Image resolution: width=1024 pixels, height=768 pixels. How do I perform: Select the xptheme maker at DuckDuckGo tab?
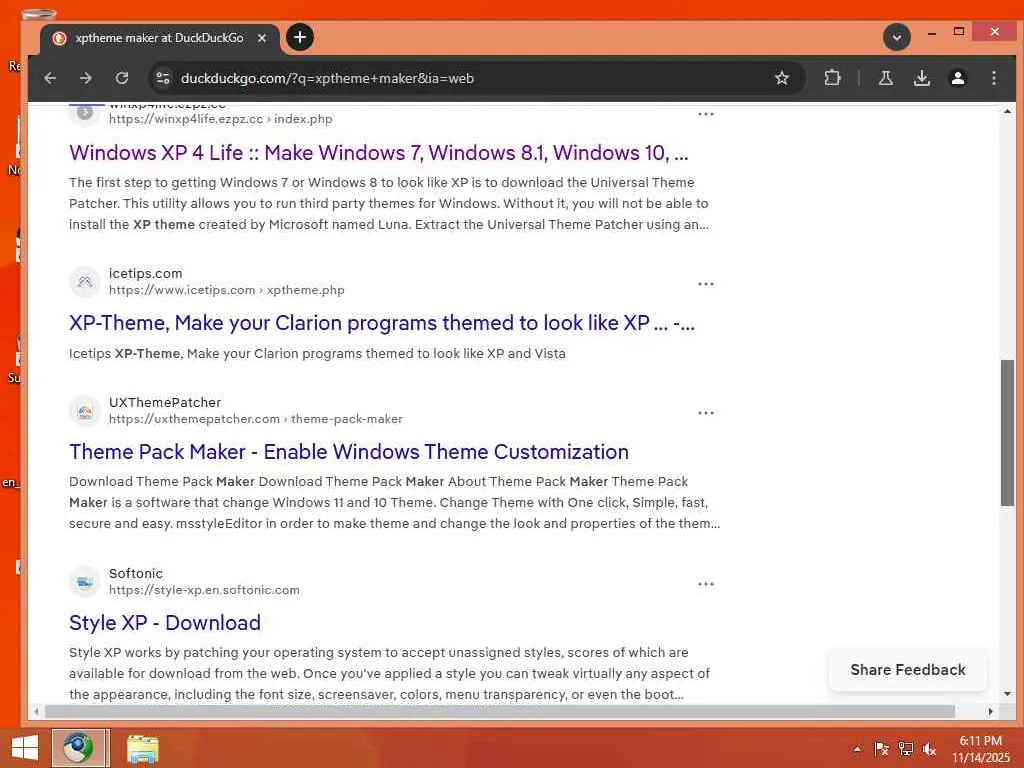(x=160, y=38)
